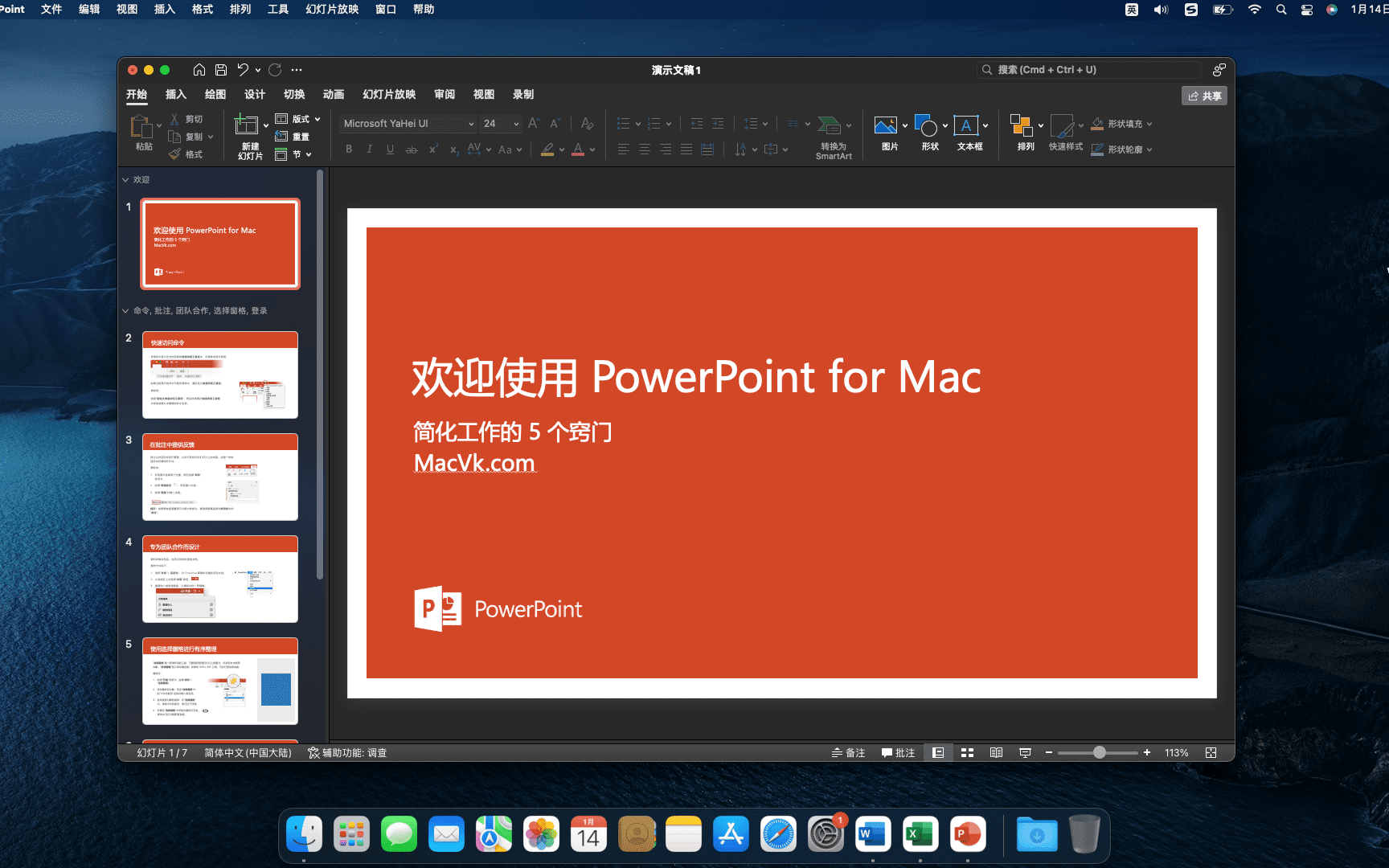The image size is (1389, 868).
Task: Click the 简体中文(中国大陆) language indicator
Action: tap(248, 753)
